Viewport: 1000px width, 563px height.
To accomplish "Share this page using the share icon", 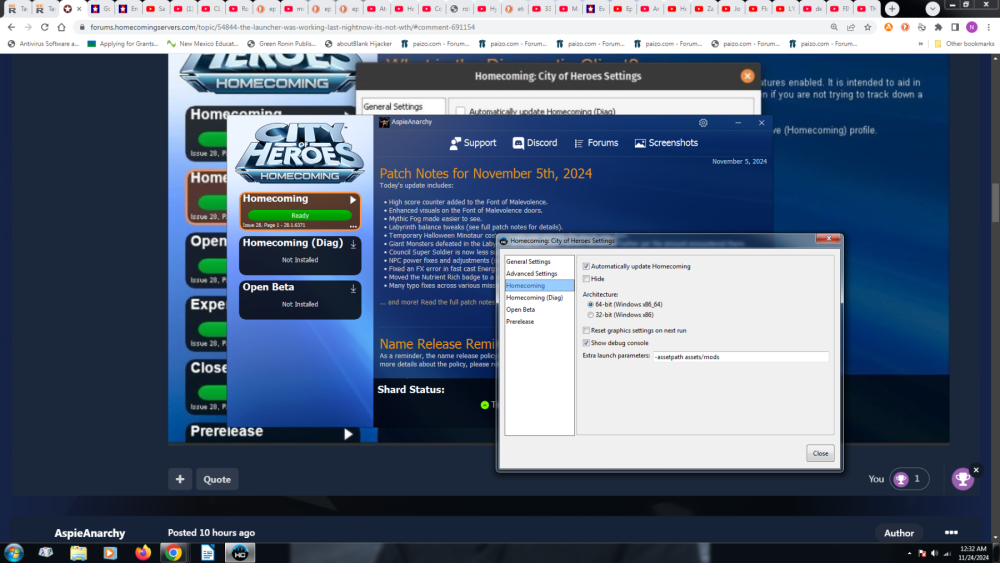I will click(x=851, y=27).
